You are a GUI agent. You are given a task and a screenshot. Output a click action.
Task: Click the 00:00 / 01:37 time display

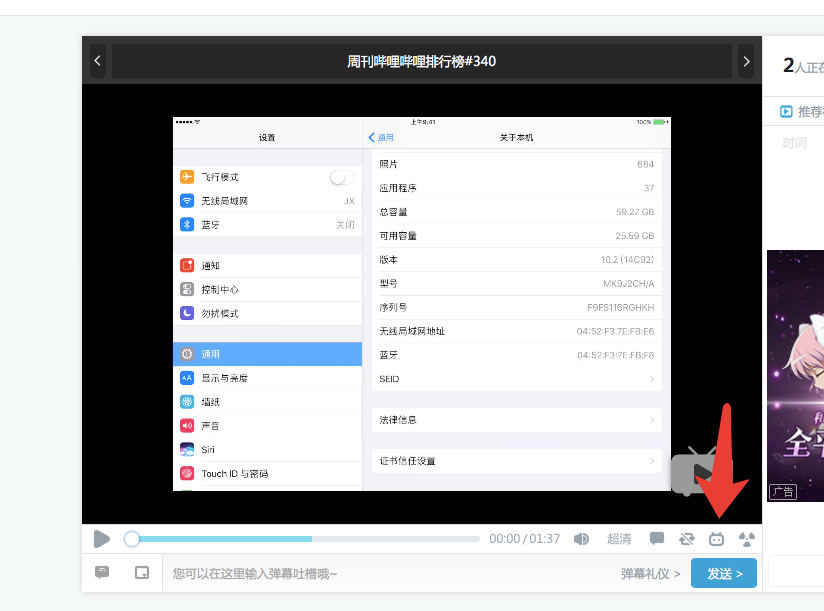pyautogui.click(x=524, y=539)
